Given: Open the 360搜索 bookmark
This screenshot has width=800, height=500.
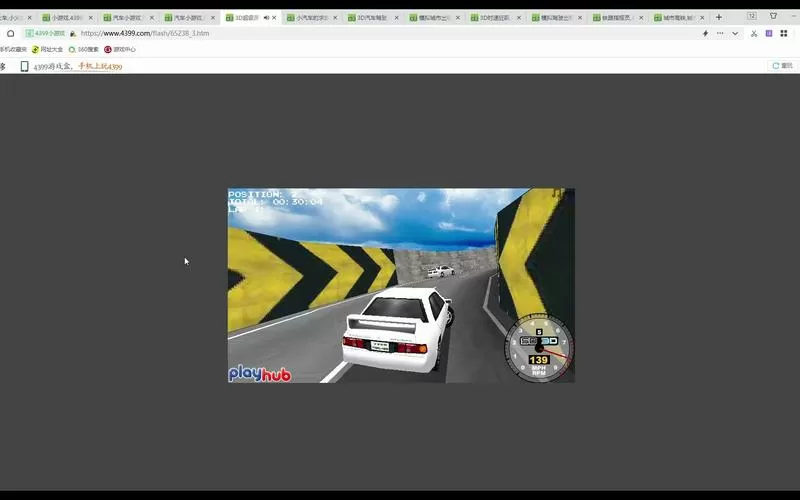Looking at the screenshot, I should (84, 49).
